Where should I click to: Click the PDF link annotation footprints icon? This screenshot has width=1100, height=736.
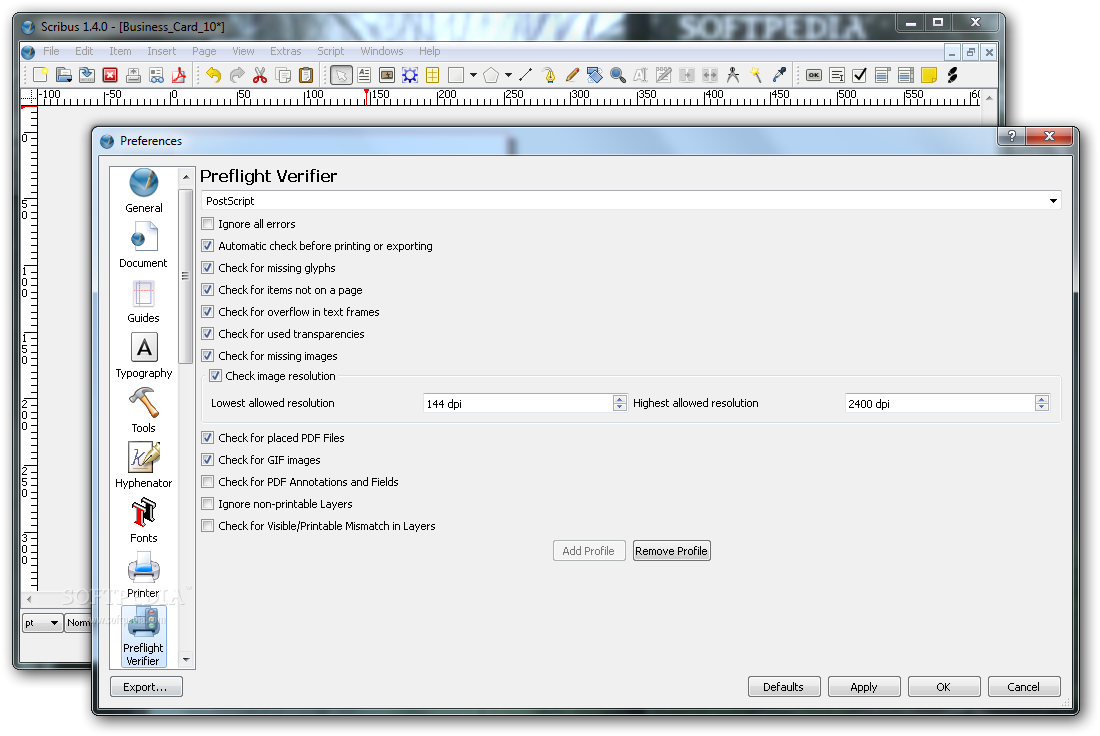point(952,75)
